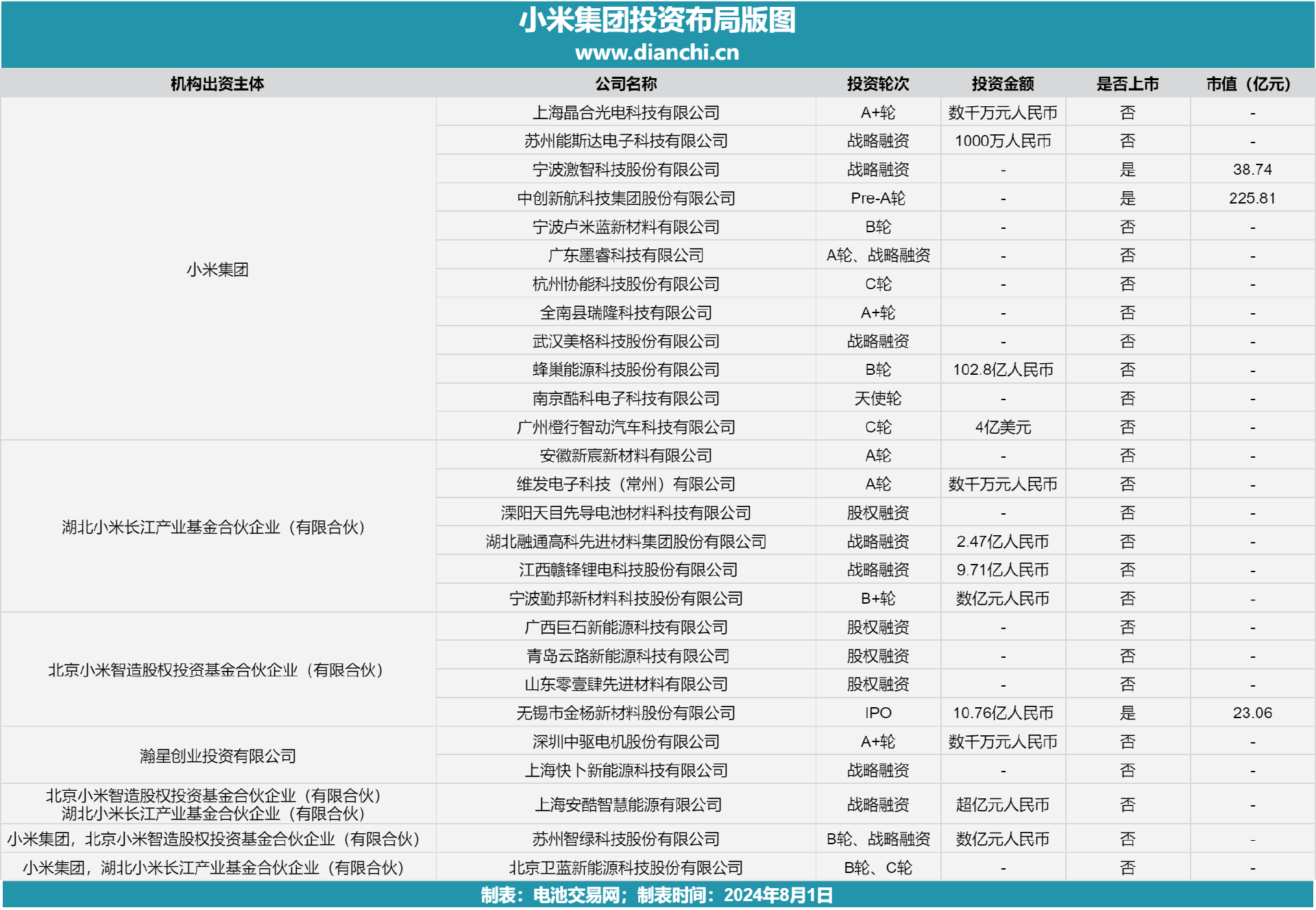
Task: Select 是 in the 无锡市金杨新材料 row
Action: pyautogui.click(x=1128, y=713)
